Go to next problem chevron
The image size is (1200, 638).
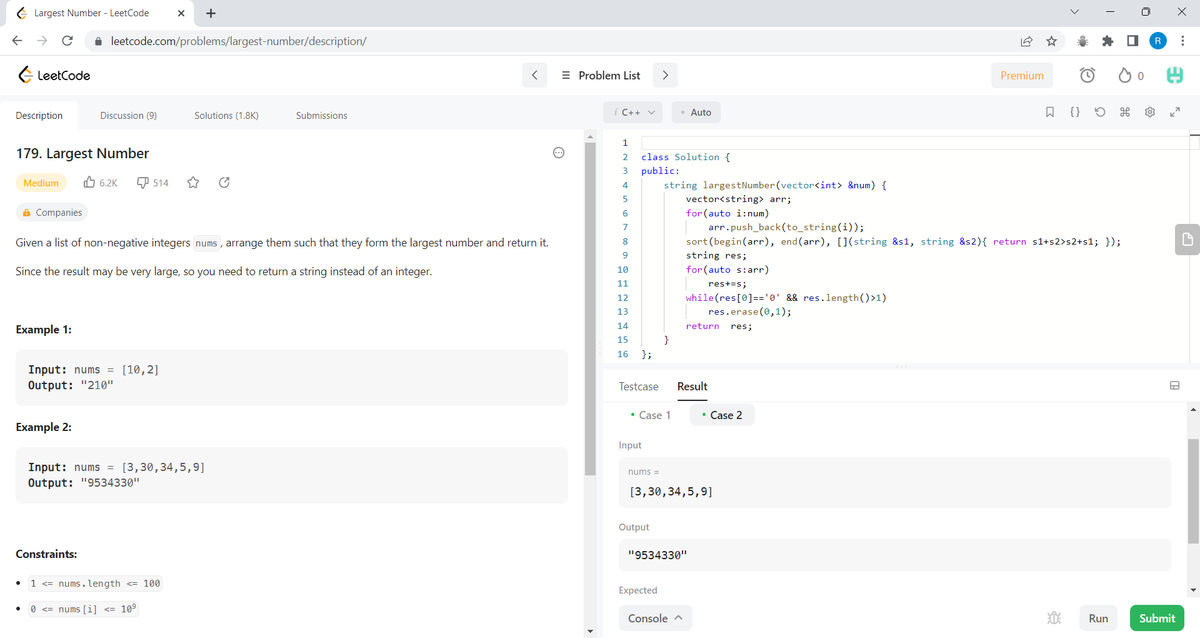click(665, 75)
